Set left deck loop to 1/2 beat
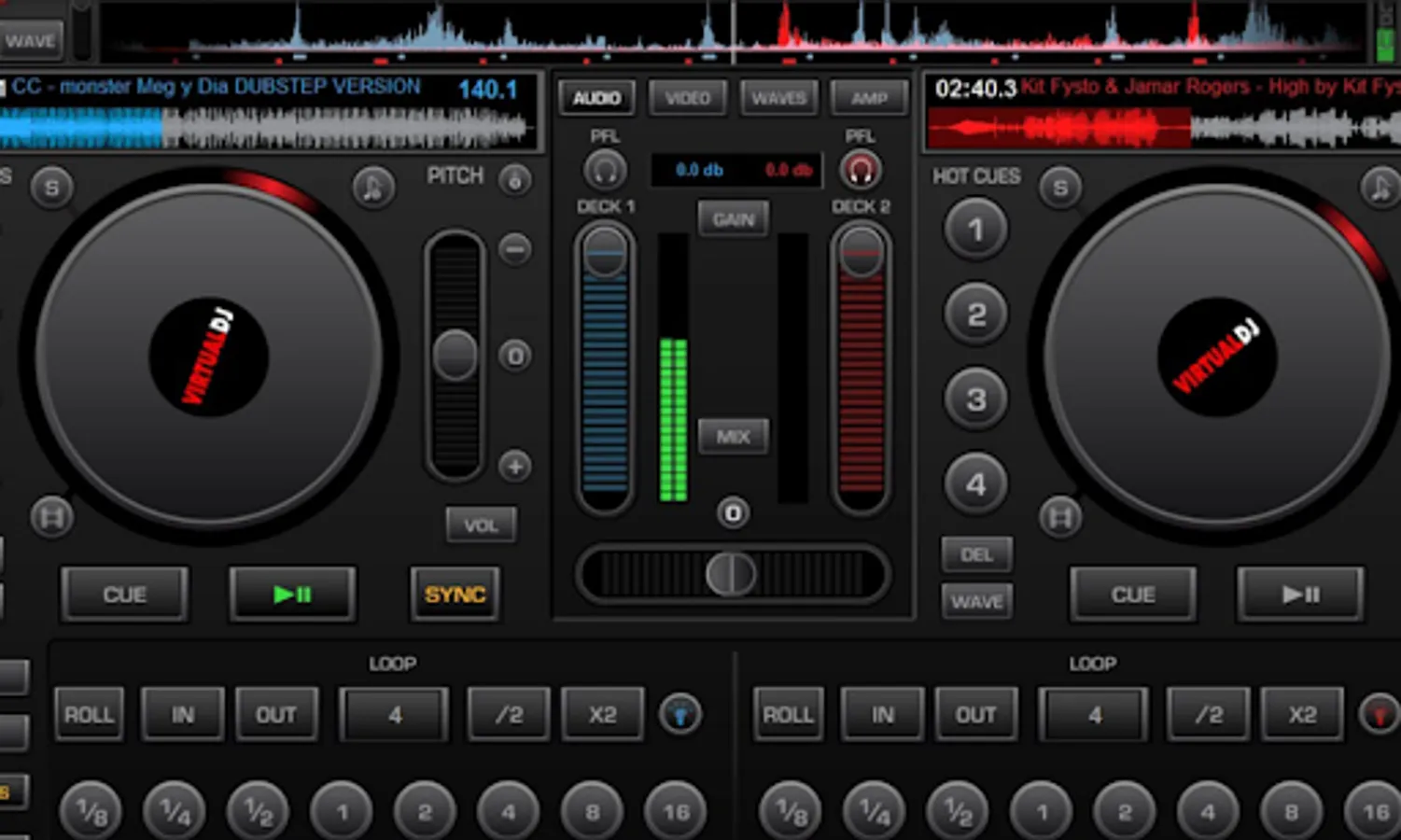Viewport: 1401px width, 840px height. 258,812
